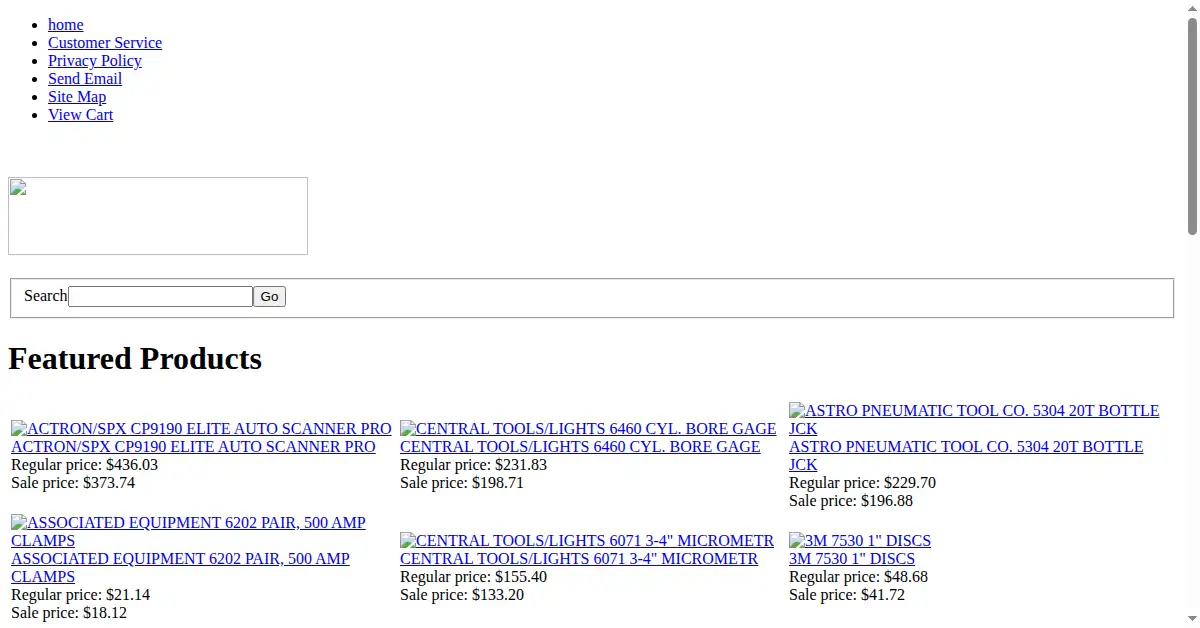The image size is (1200, 628).
Task: Open CENTRAL TOOLS/LIGHTS 6460 CYL. BORE GAGE text link
Action: point(580,447)
